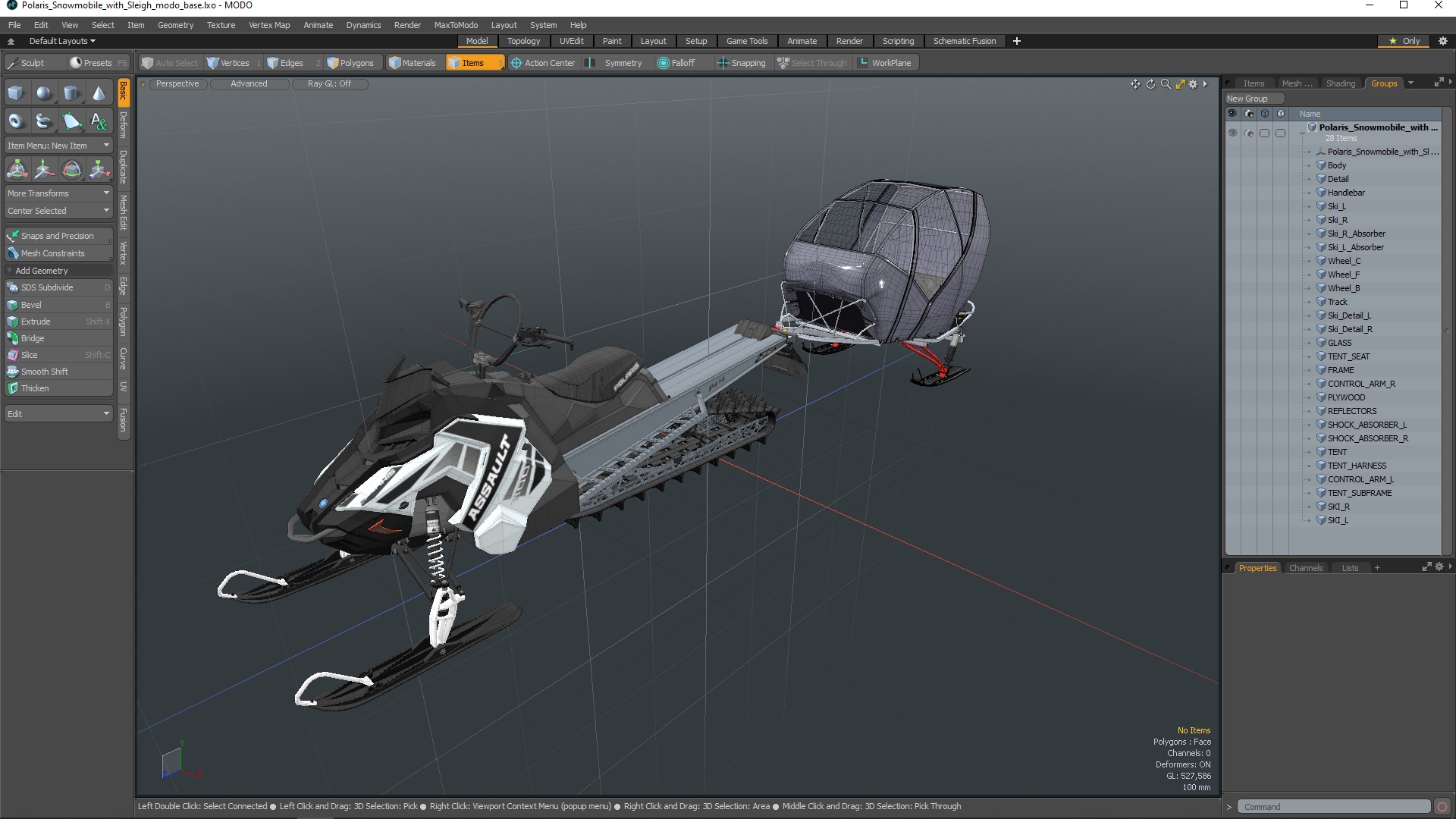
Task: Switch to the Channels tab
Action: 1305,568
